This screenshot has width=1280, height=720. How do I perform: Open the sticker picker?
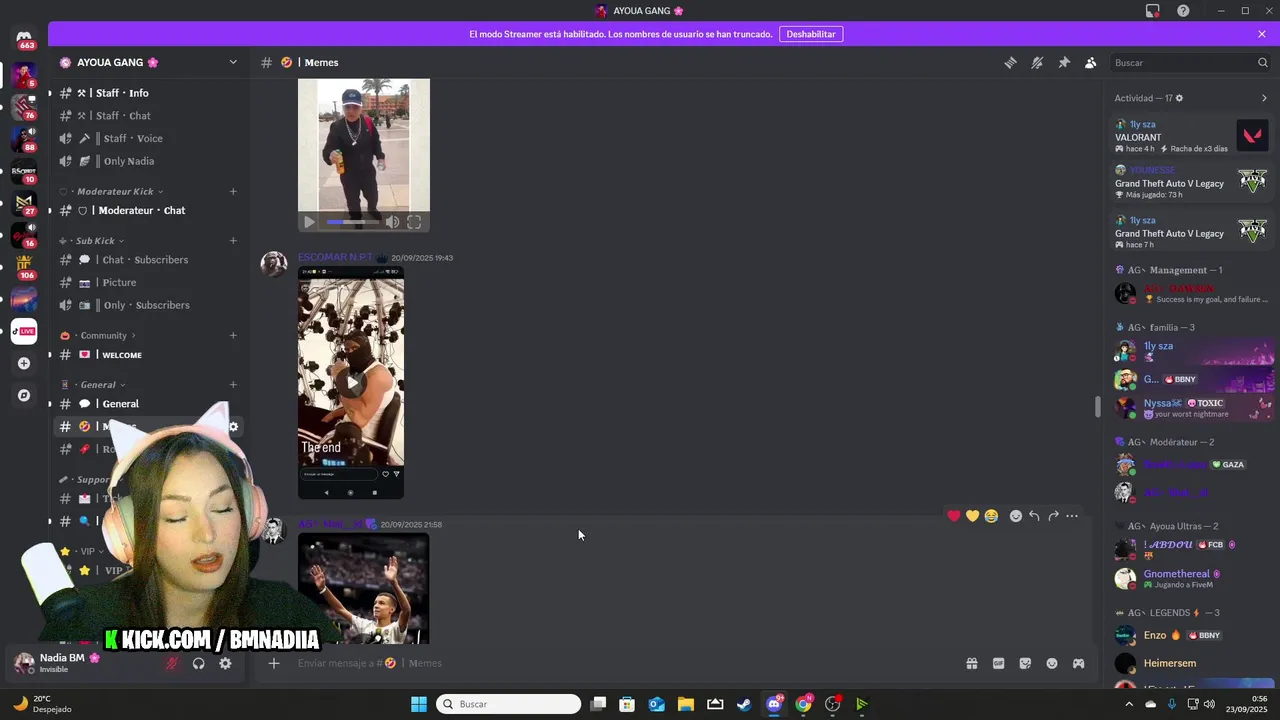1025,663
